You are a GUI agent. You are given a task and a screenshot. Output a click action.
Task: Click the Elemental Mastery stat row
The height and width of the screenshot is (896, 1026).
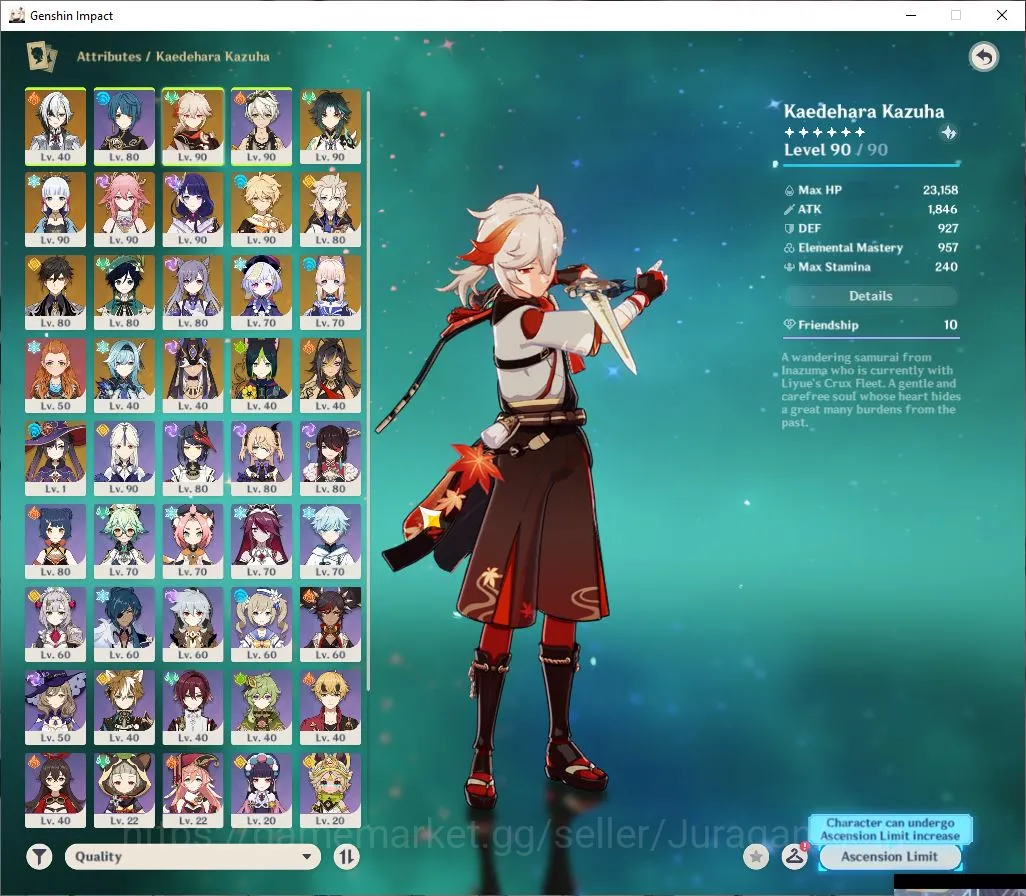coord(870,247)
